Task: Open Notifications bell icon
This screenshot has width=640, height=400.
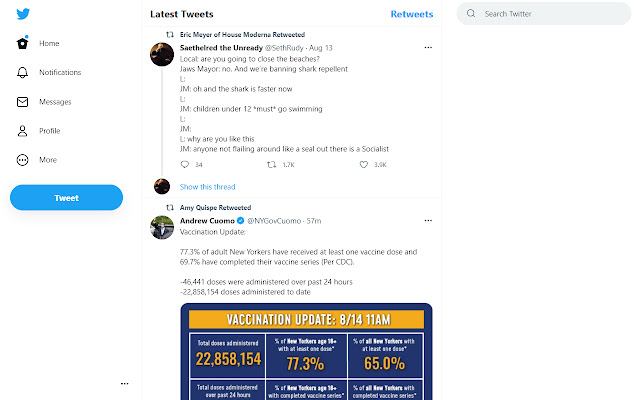Action: [23, 73]
